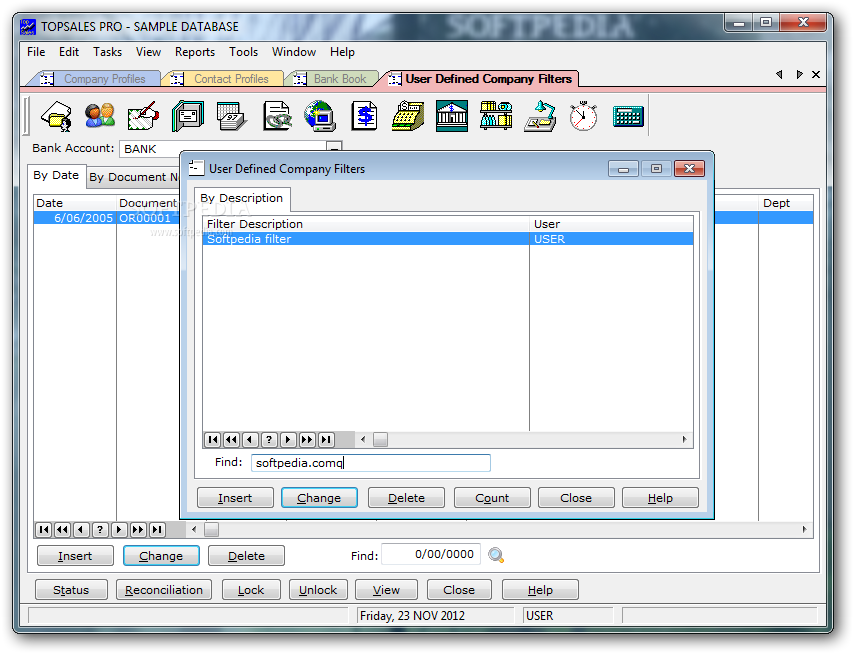Click the Unlock button

pyautogui.click(x=318, y=590)
